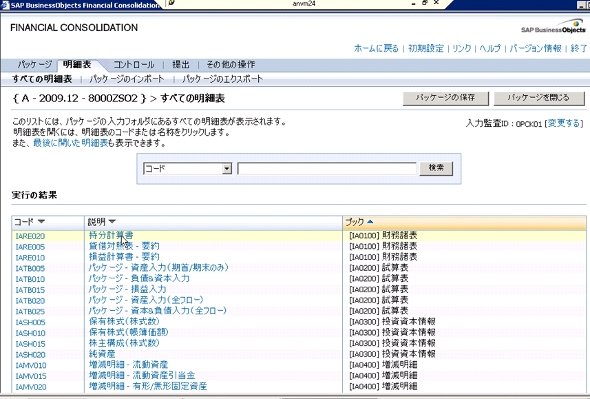Open 株主構成(株式数) schedule
Image resolution: width=590 pixels, height=399 pixels.
124,343
